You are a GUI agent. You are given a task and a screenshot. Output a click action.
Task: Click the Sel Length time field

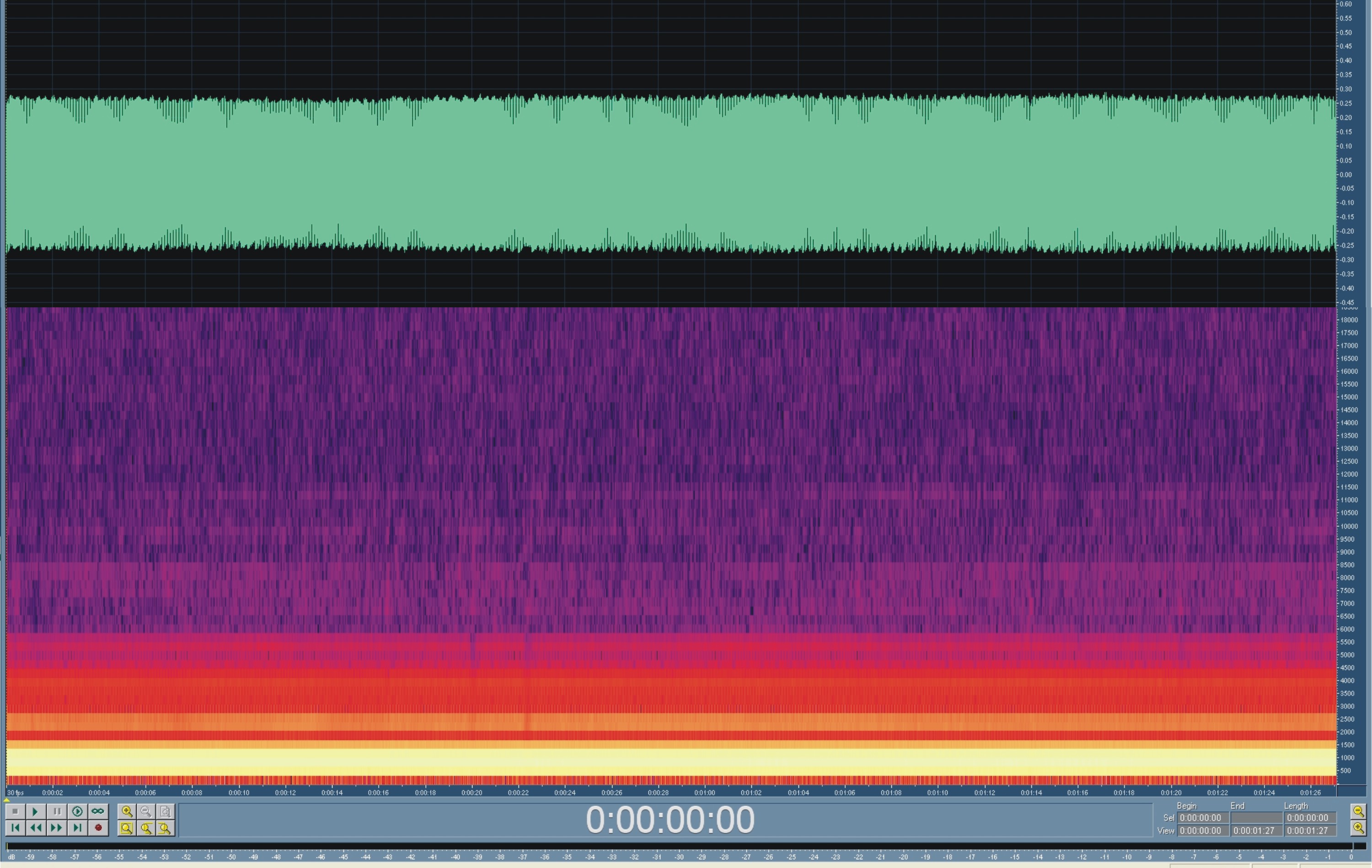click(x=1310, y=818)
